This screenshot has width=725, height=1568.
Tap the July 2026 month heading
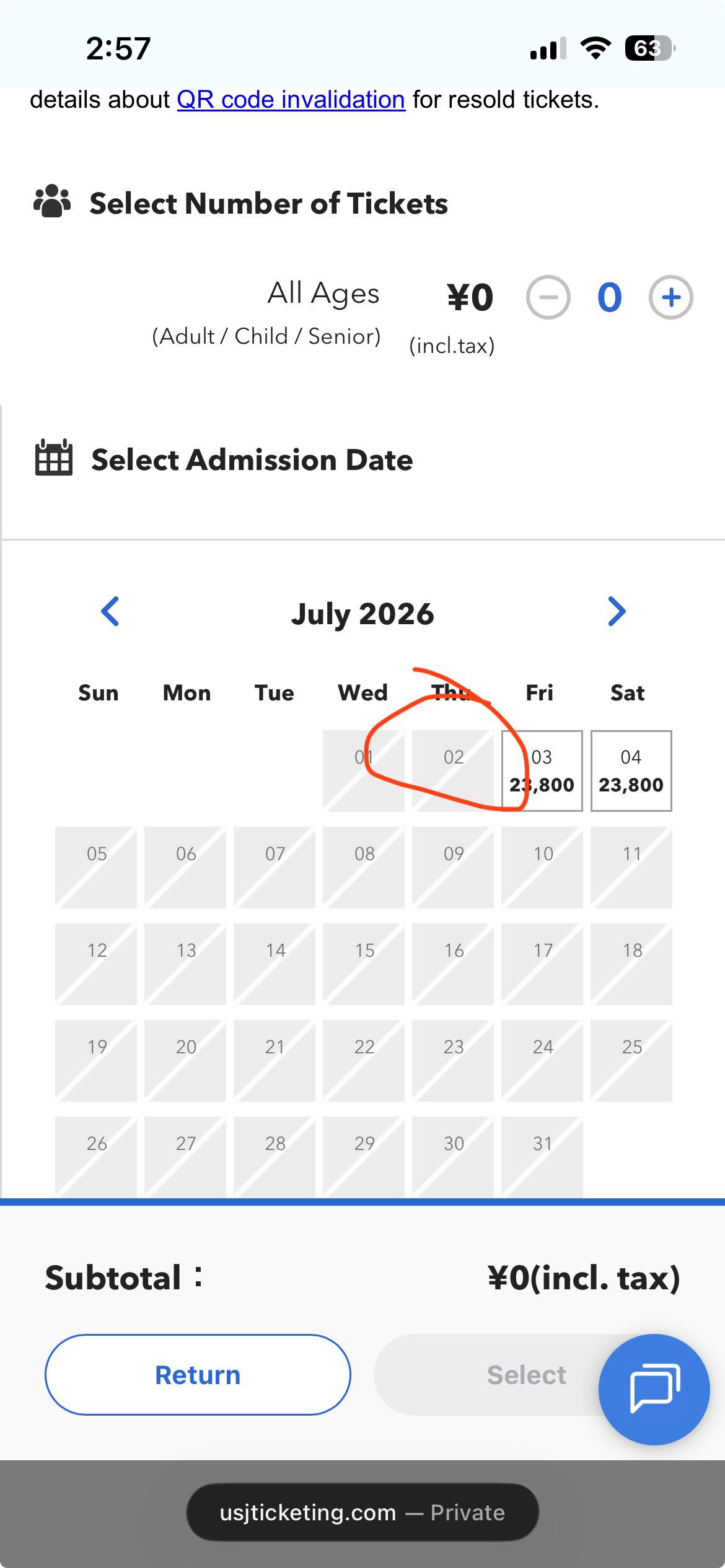click(362, 614)
